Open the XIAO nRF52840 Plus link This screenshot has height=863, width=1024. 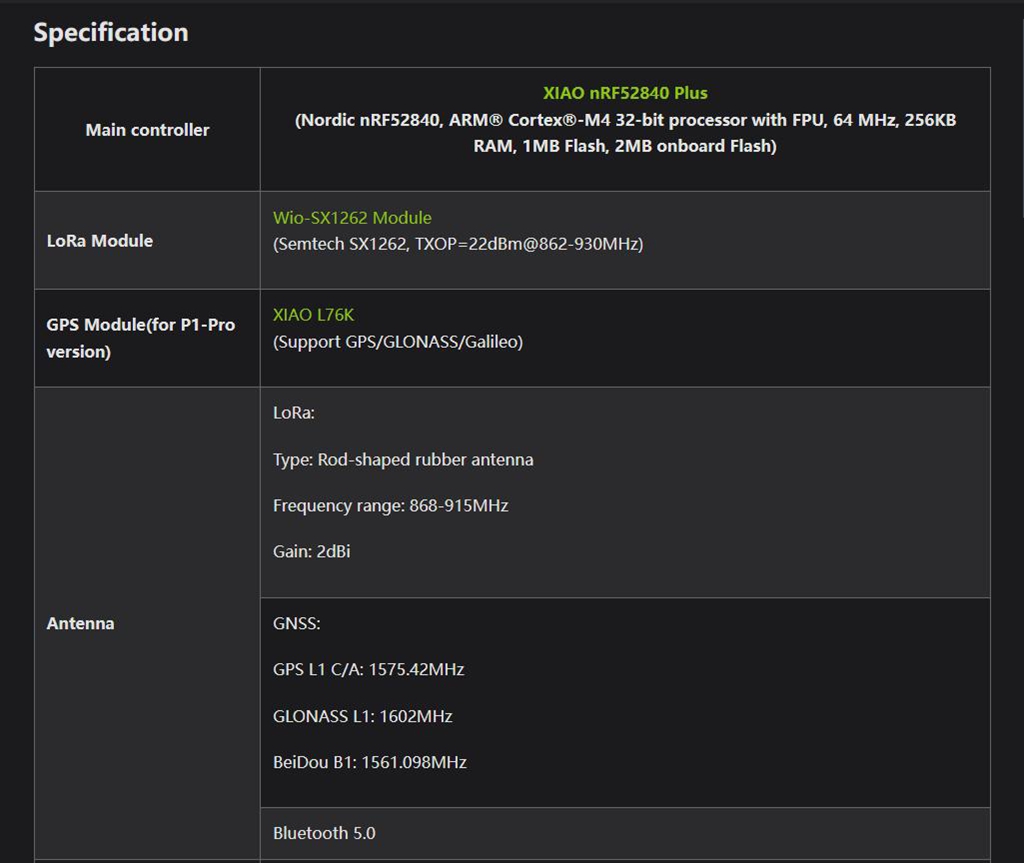(x=625, y=93)
